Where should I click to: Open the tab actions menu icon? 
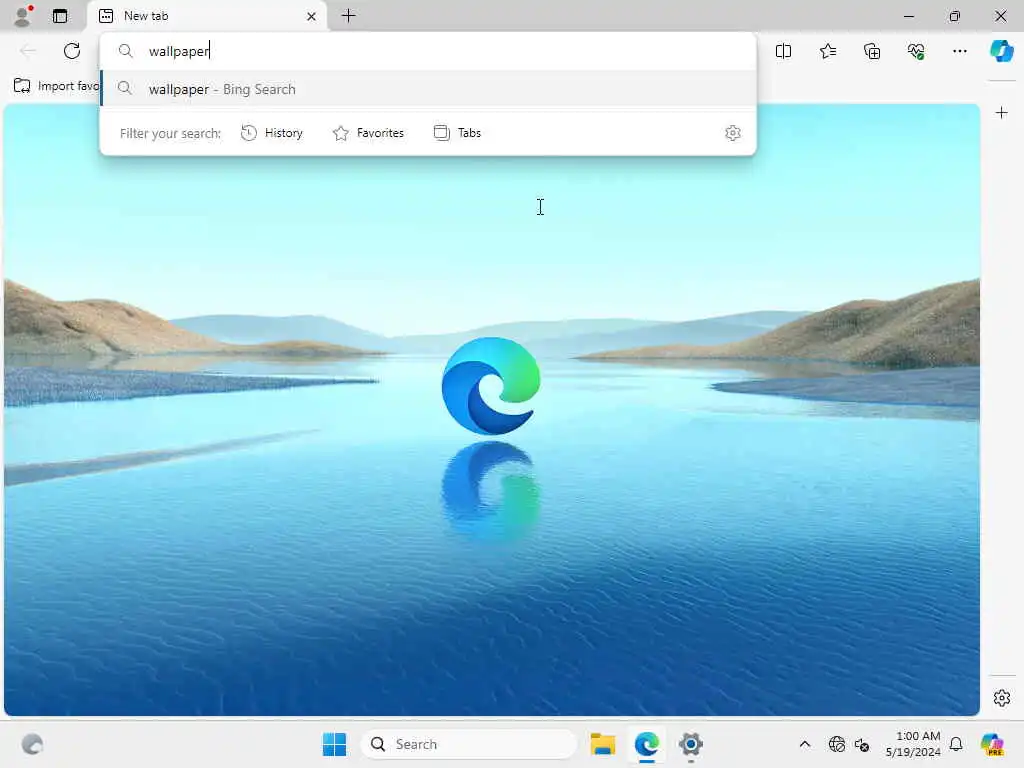pos(60,16)
